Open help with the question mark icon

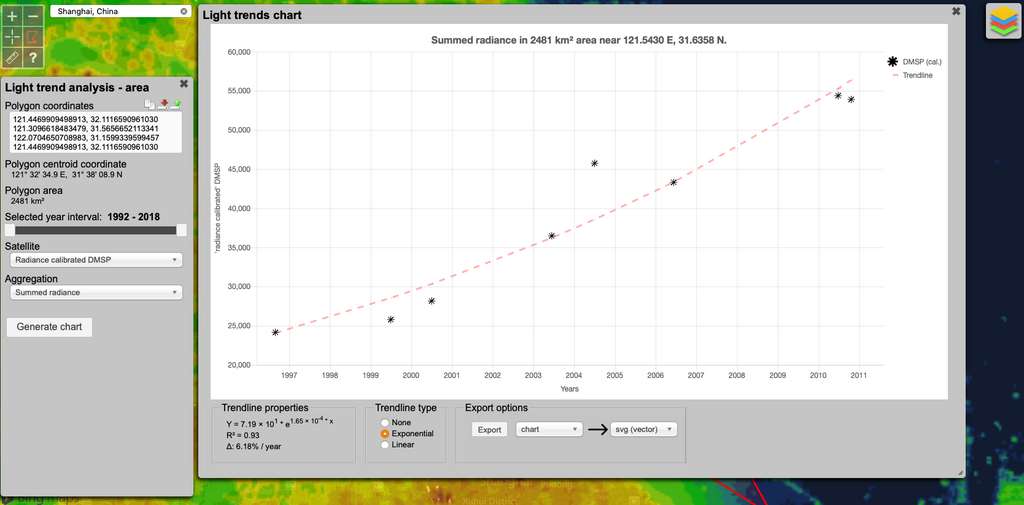[35, 57]
